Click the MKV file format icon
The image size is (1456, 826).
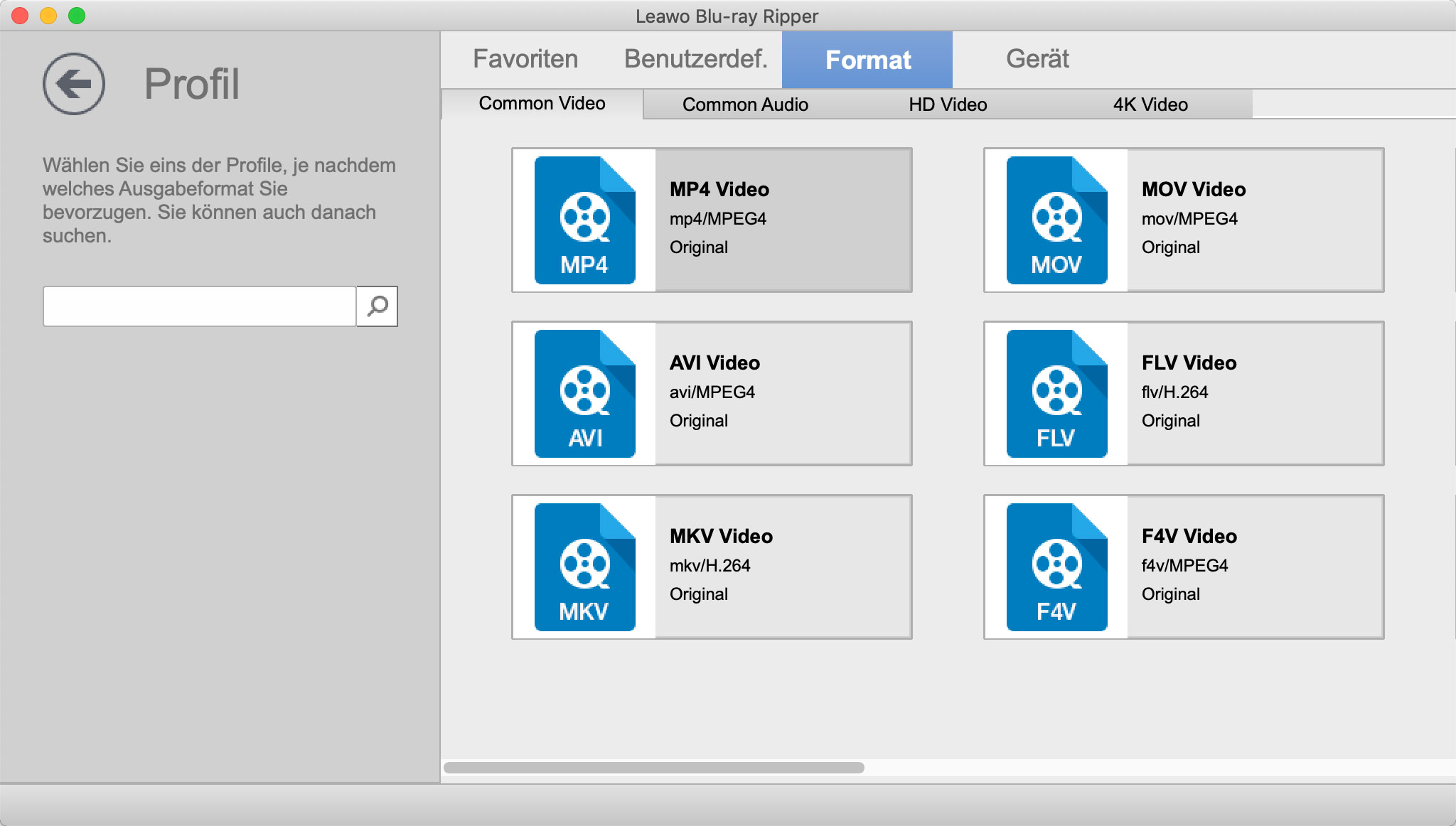point(584,567)
